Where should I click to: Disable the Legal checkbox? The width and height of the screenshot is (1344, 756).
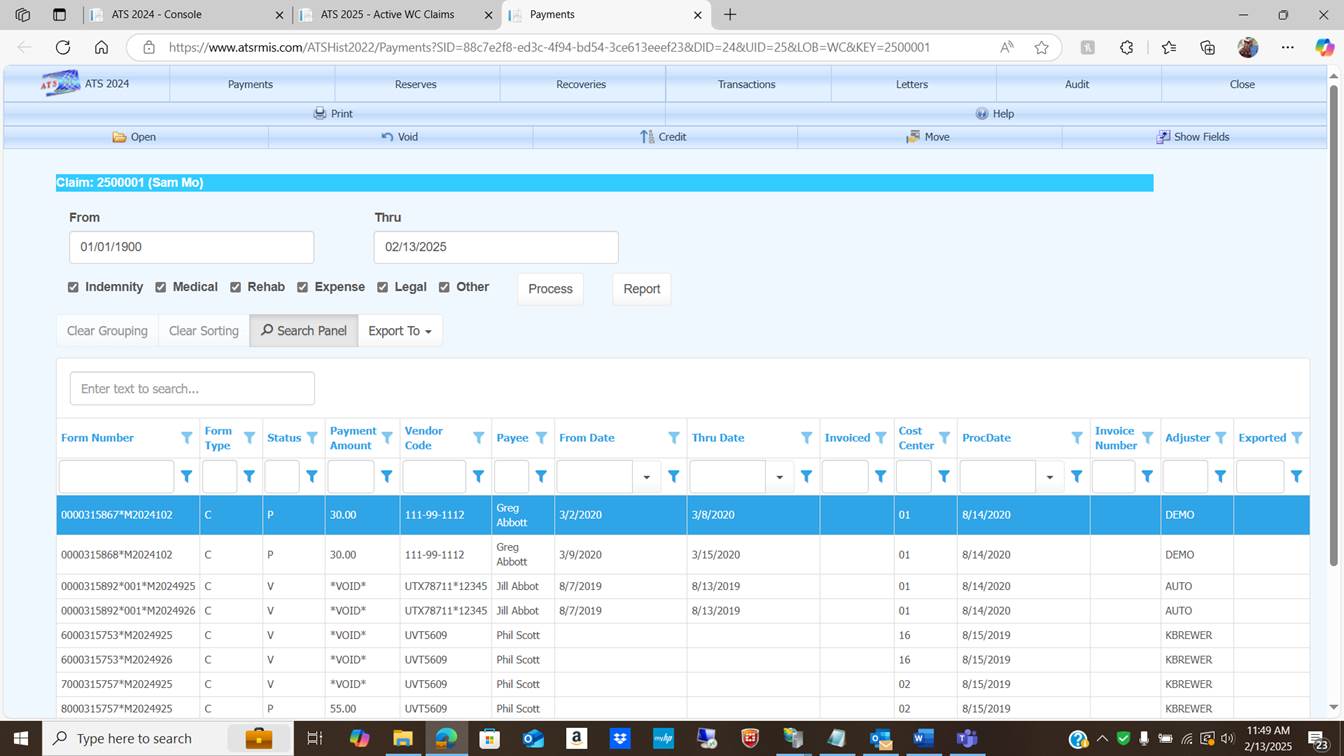point(382,287)
